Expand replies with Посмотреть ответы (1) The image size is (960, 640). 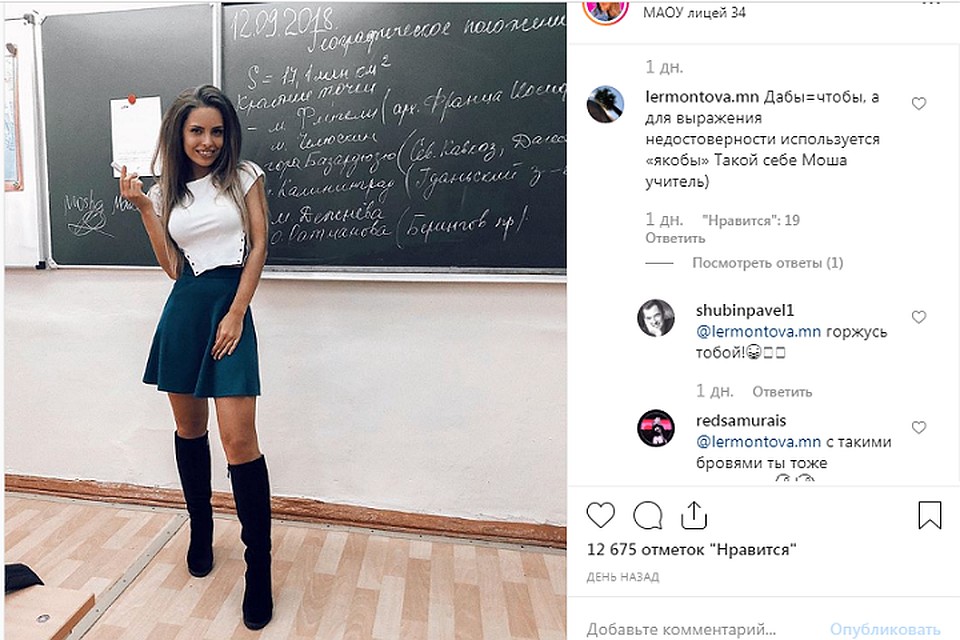(767, 263)
